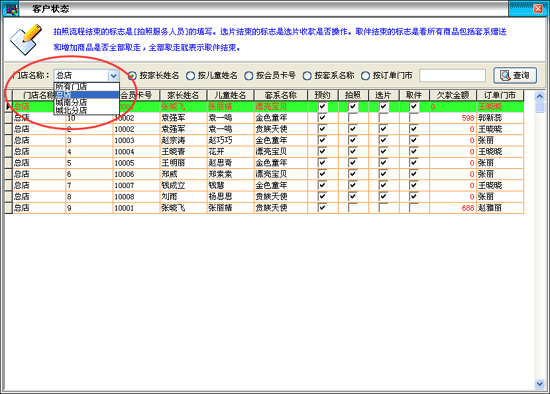Viewport: 550px width, 394px height.
Task: Click the 郭新蕊 order salesperson cell
Action: point(500,118)
